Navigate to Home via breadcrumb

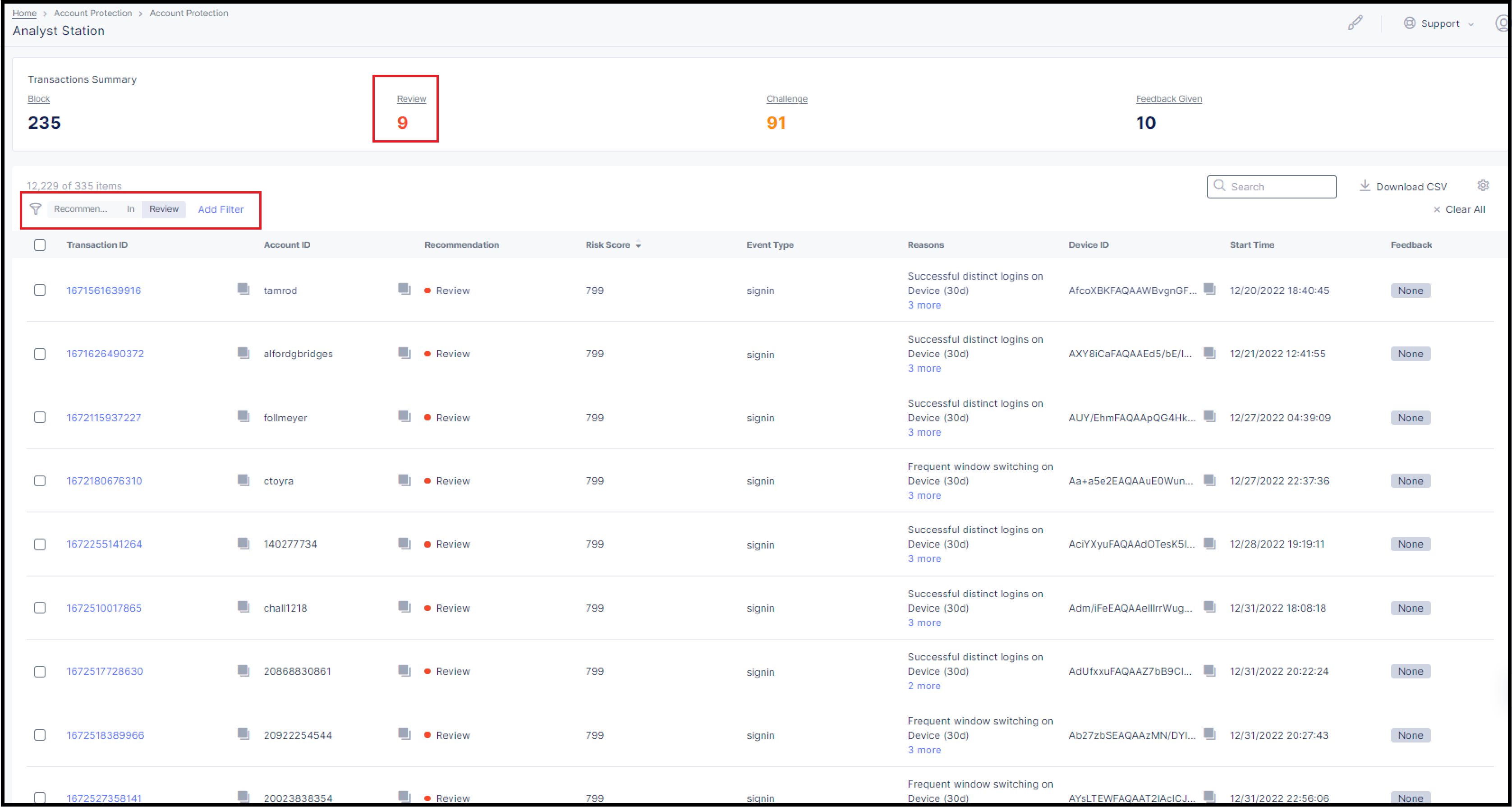pos(24,13)
